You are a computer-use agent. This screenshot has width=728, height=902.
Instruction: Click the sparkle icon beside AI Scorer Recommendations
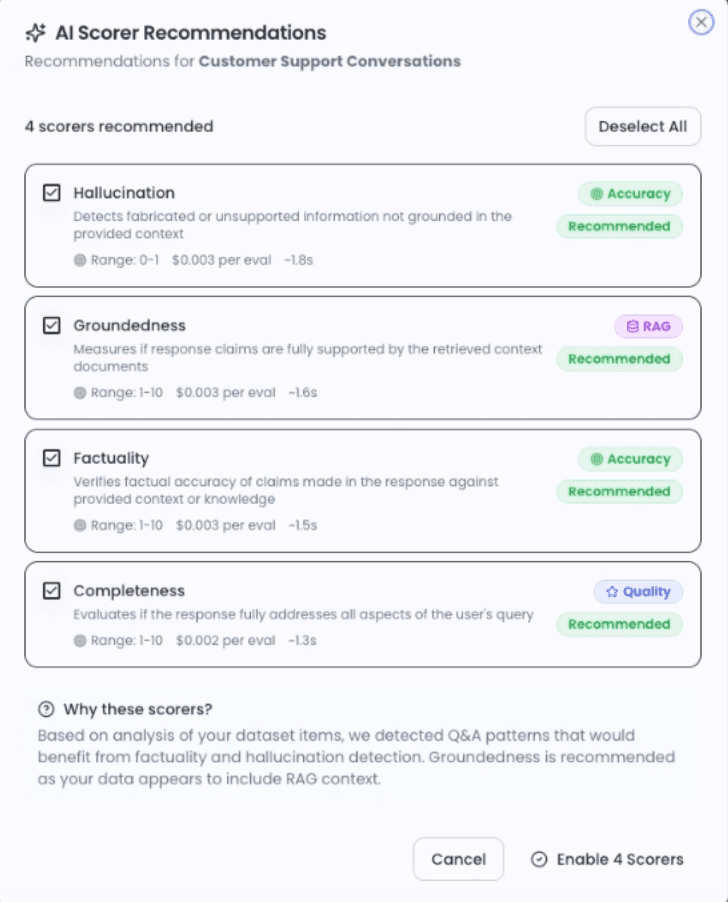pyautogui.click(x=35, y=33)
